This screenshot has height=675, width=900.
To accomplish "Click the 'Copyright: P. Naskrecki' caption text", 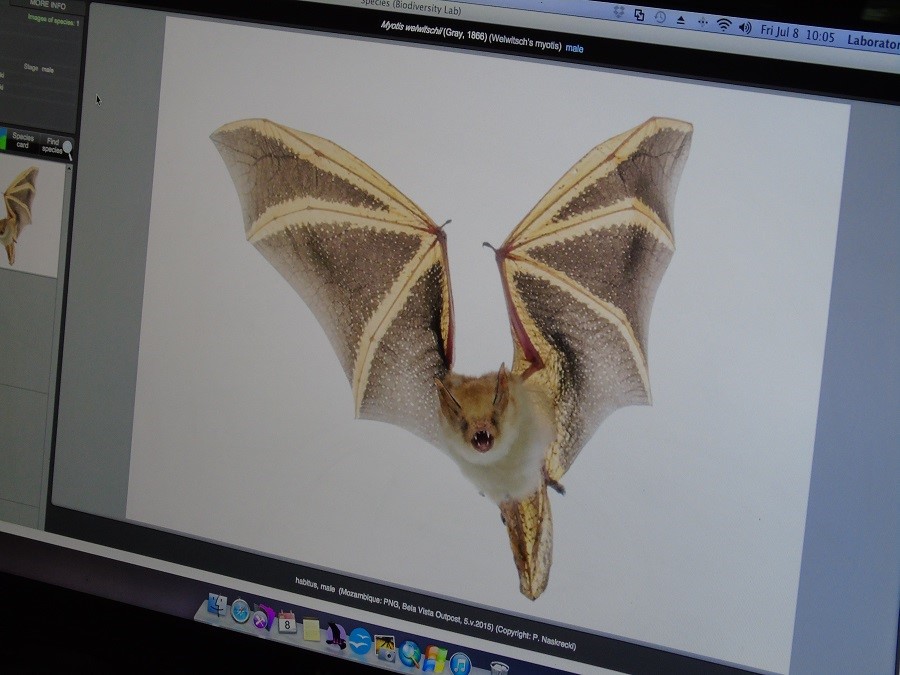I will pyautogui.click(x=534, y=637).
